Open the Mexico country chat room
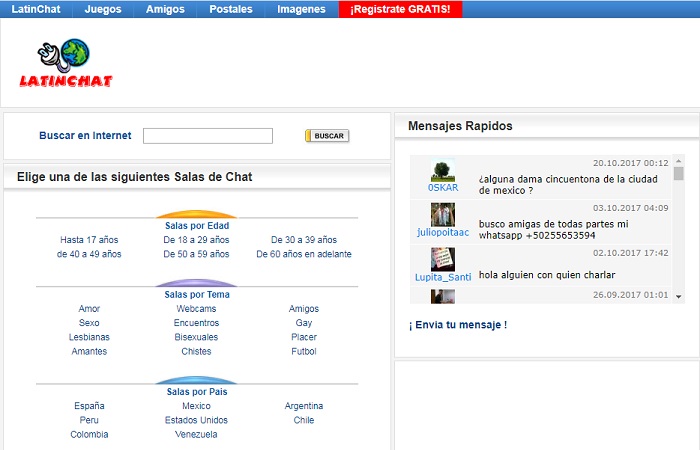 (196, 406)
